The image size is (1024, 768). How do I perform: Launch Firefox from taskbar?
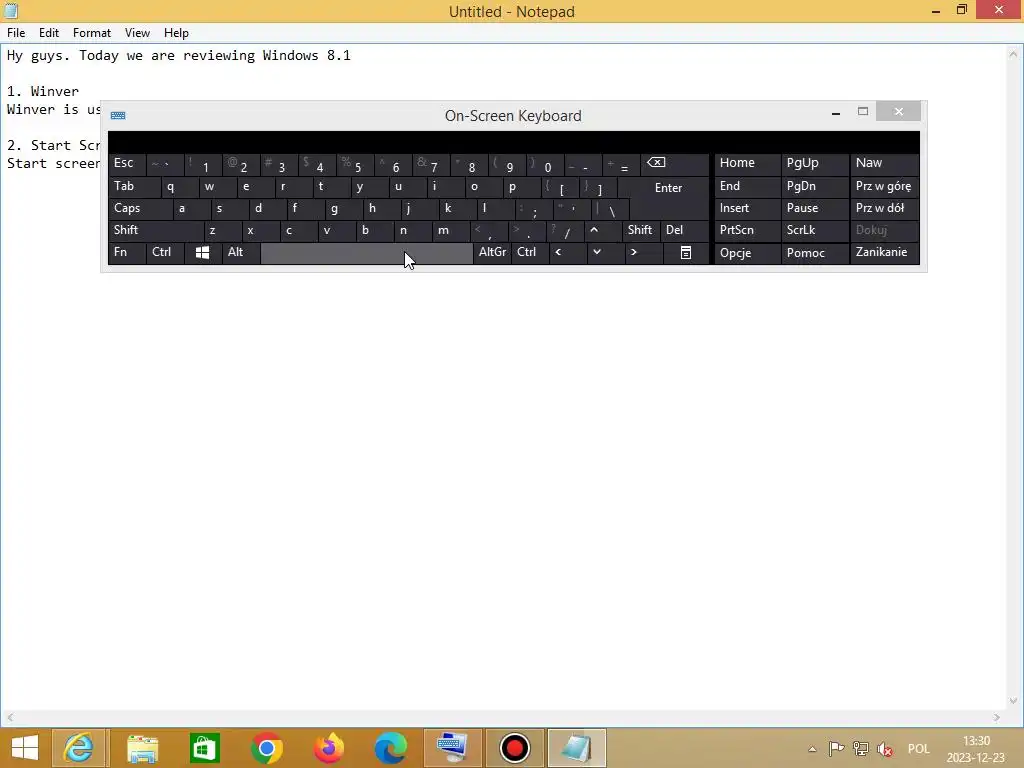[328, 748]
